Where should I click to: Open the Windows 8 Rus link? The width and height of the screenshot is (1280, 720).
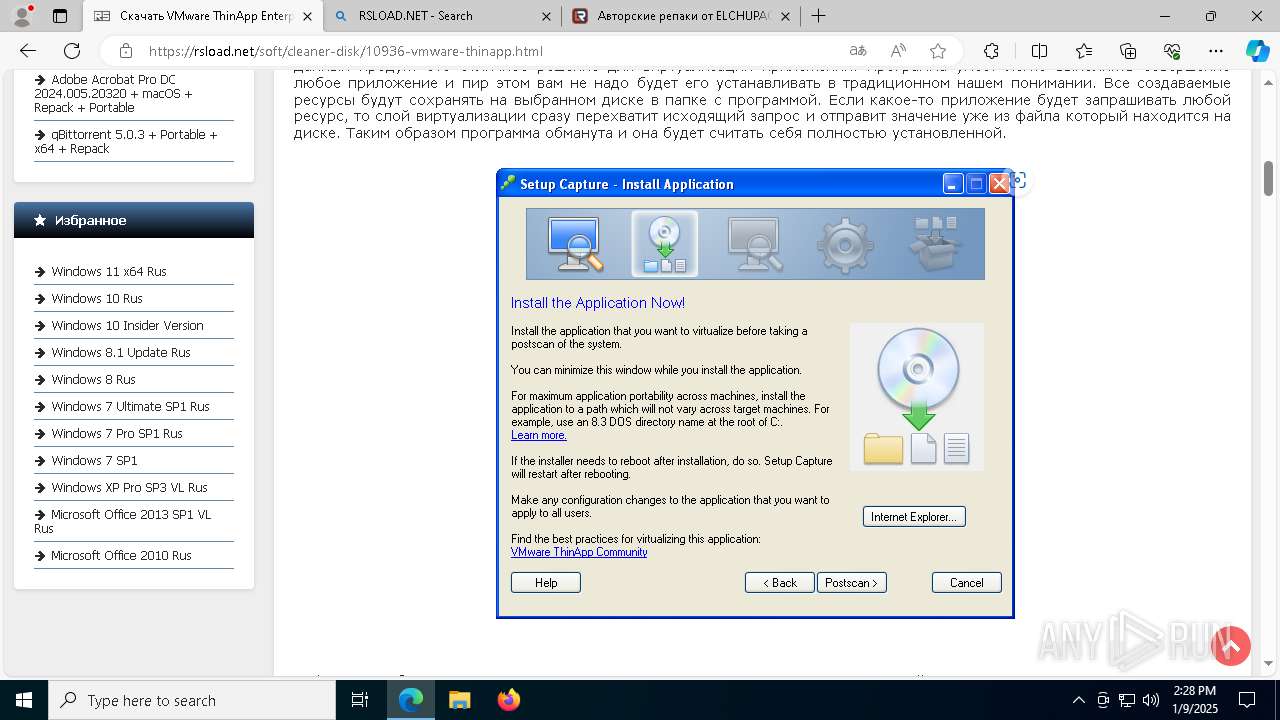(93, 380)
